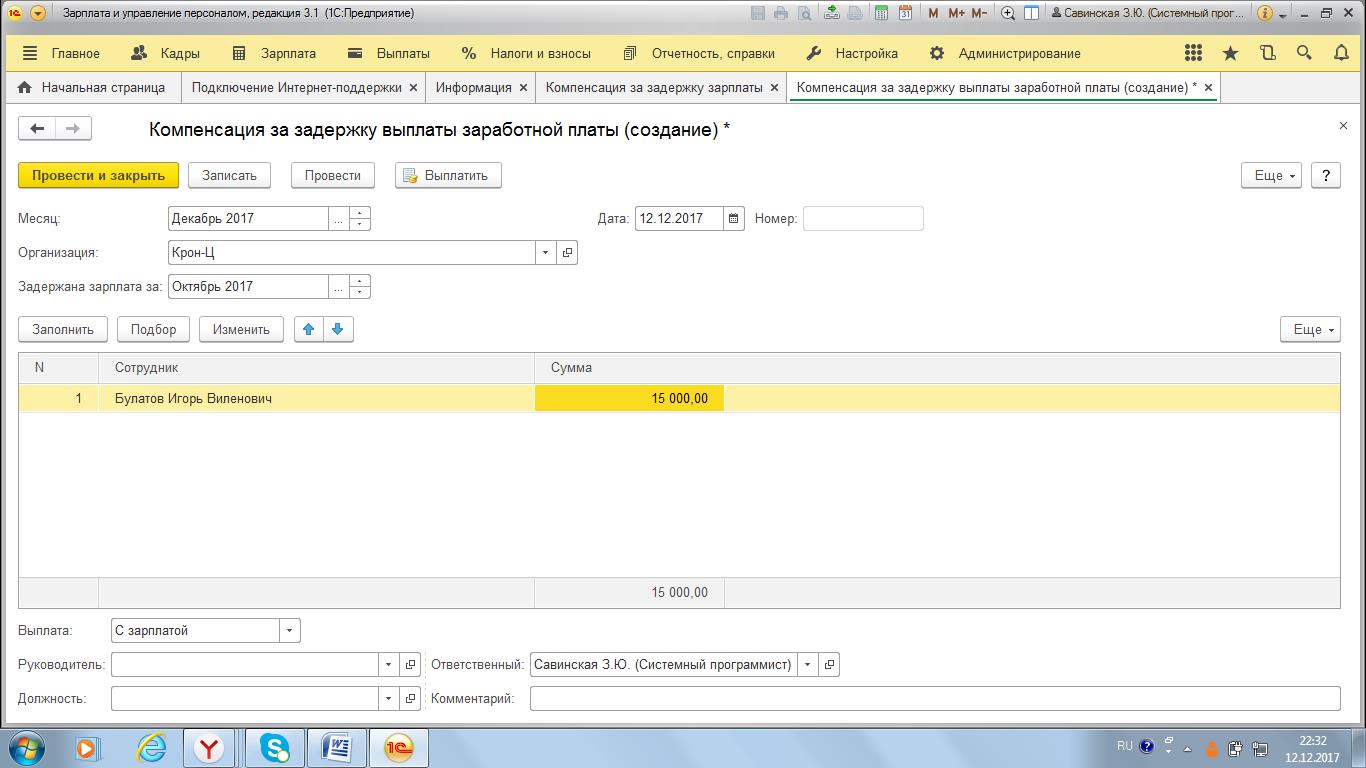The height and width of the screenshot is (768, 1366).
Task: Open the calculator from the title bar
Action: click(881, 14)
